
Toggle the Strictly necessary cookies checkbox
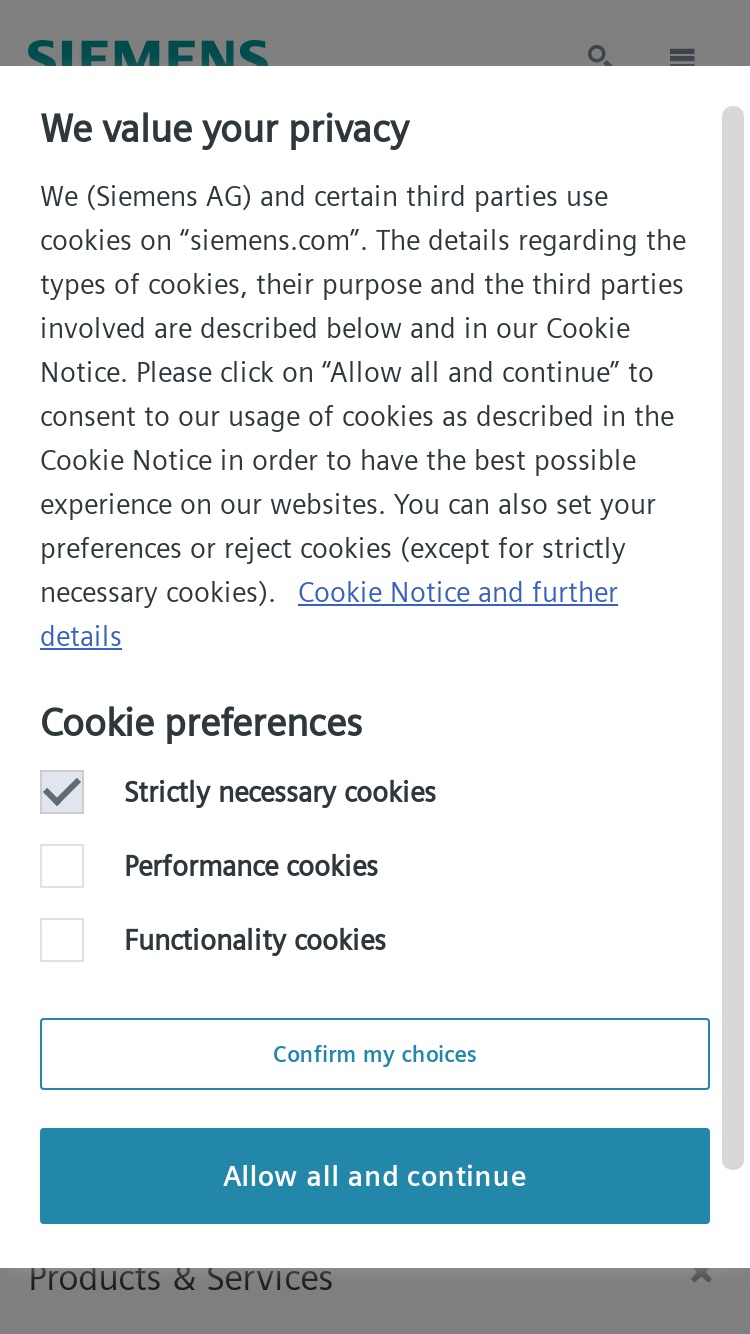62,792
